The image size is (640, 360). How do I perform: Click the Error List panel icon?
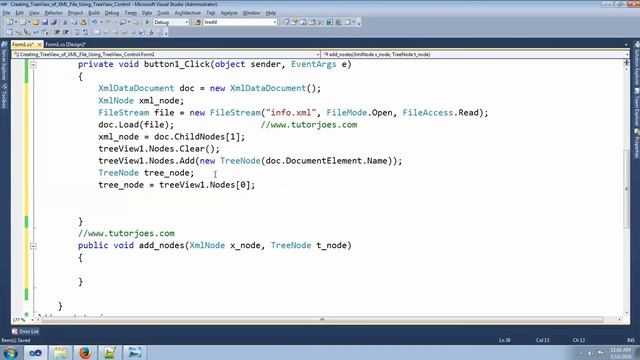click(15, 331)
